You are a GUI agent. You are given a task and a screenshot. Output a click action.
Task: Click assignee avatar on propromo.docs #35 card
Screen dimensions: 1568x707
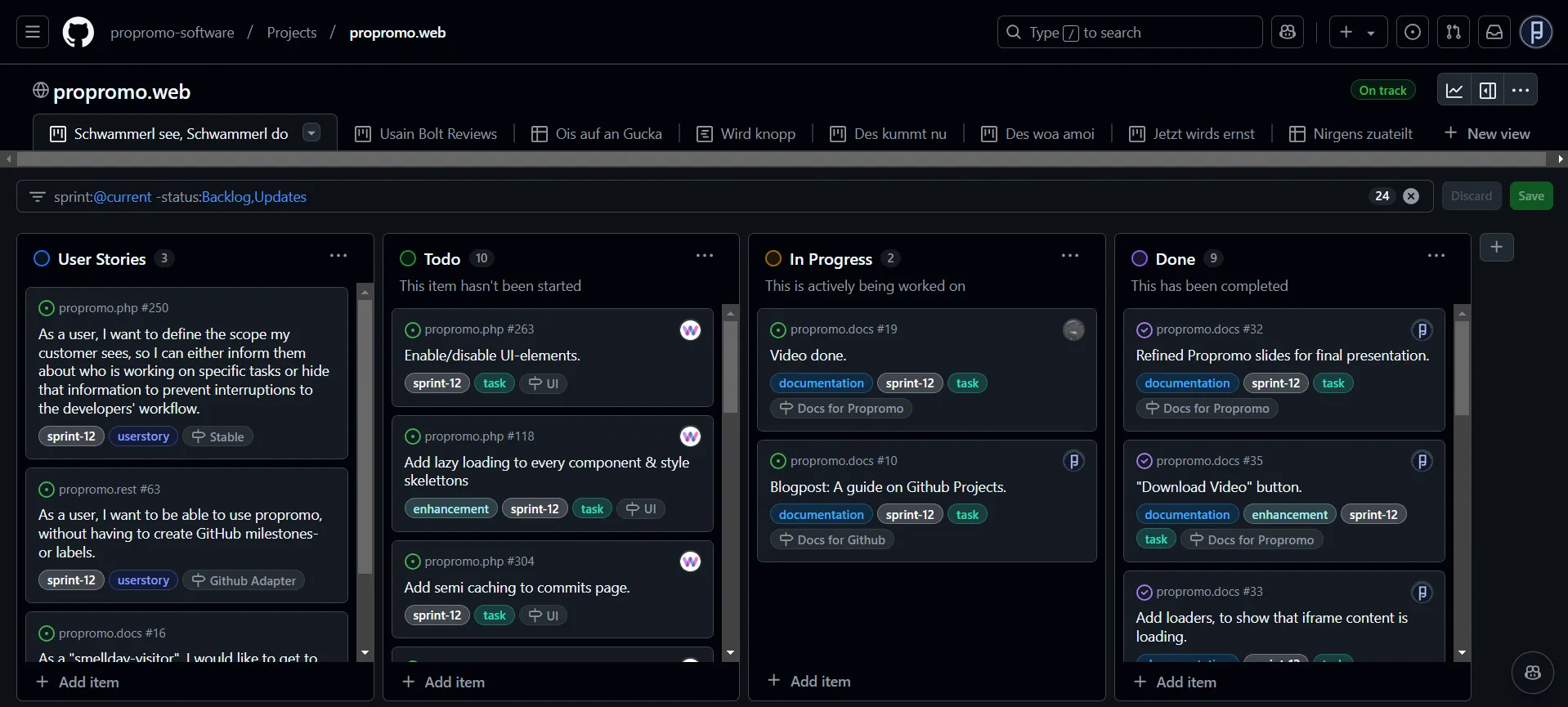coord(1422,461)
